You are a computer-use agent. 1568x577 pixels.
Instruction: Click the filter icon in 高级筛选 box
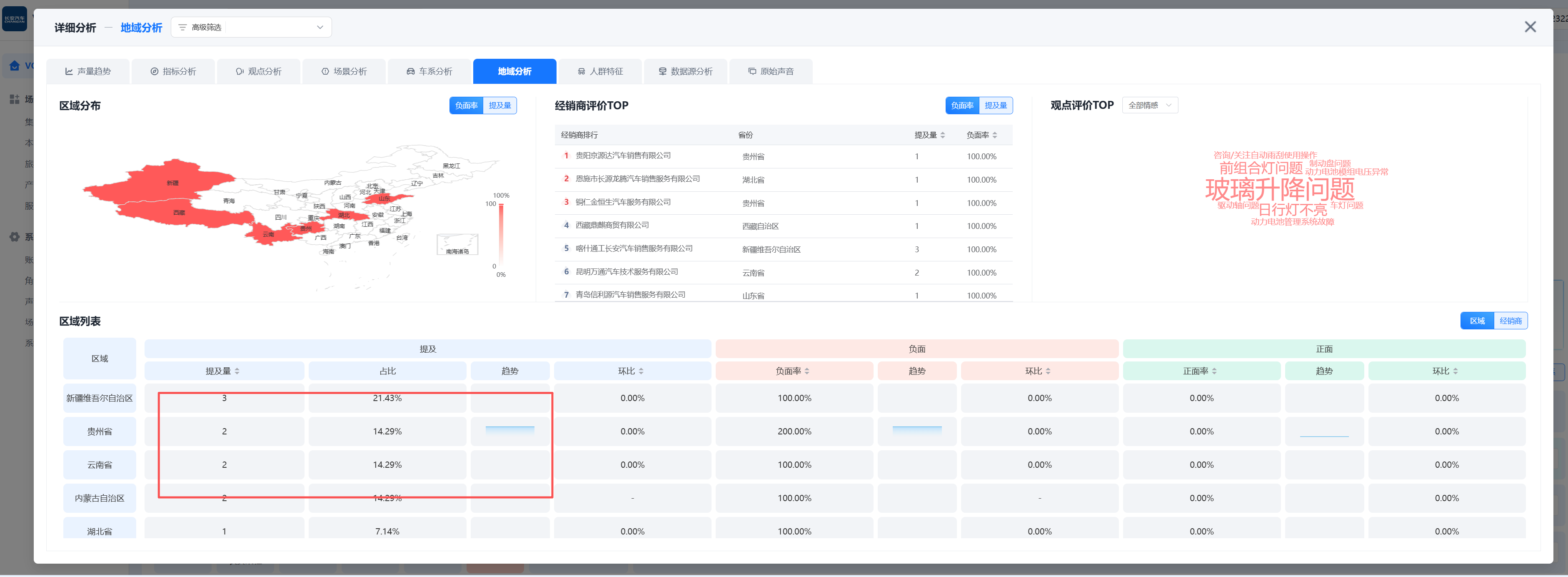click(182, 28)
